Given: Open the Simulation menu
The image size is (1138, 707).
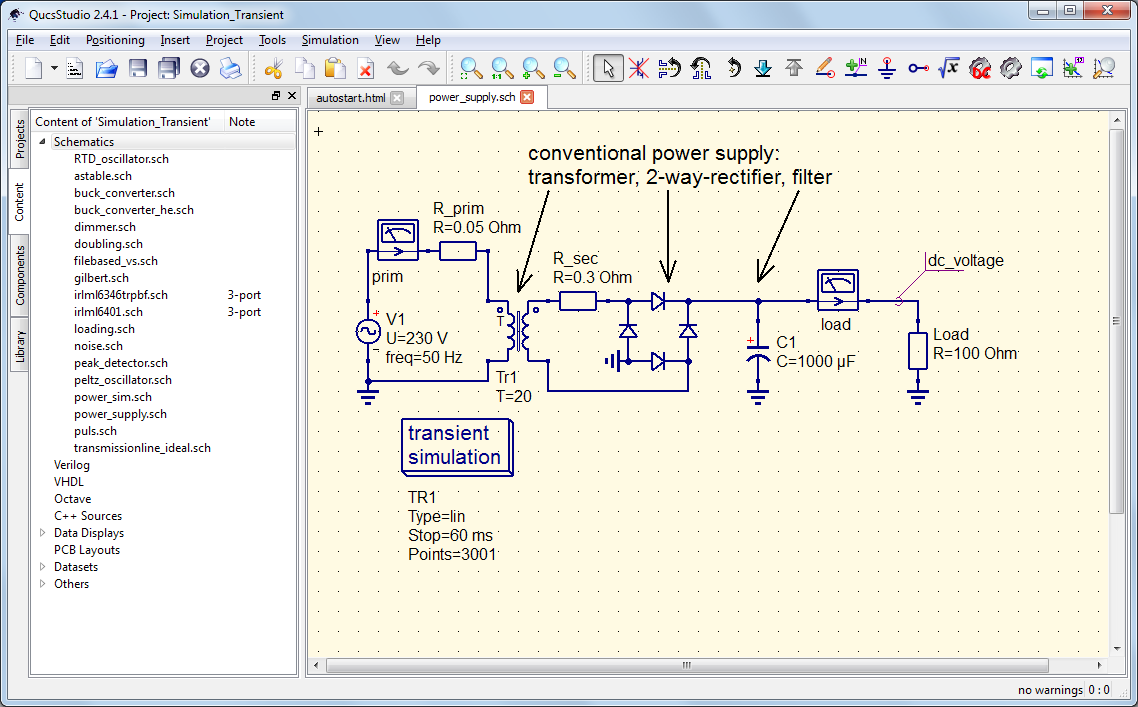Looking at the screenshot, I should (x=330, y=40).
